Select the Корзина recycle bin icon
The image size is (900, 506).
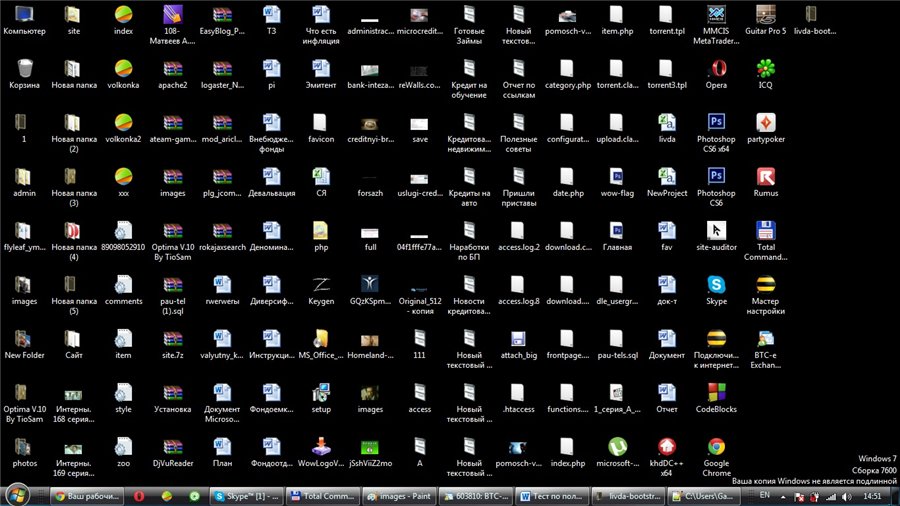pyautogui.click(x=25, y=69)
